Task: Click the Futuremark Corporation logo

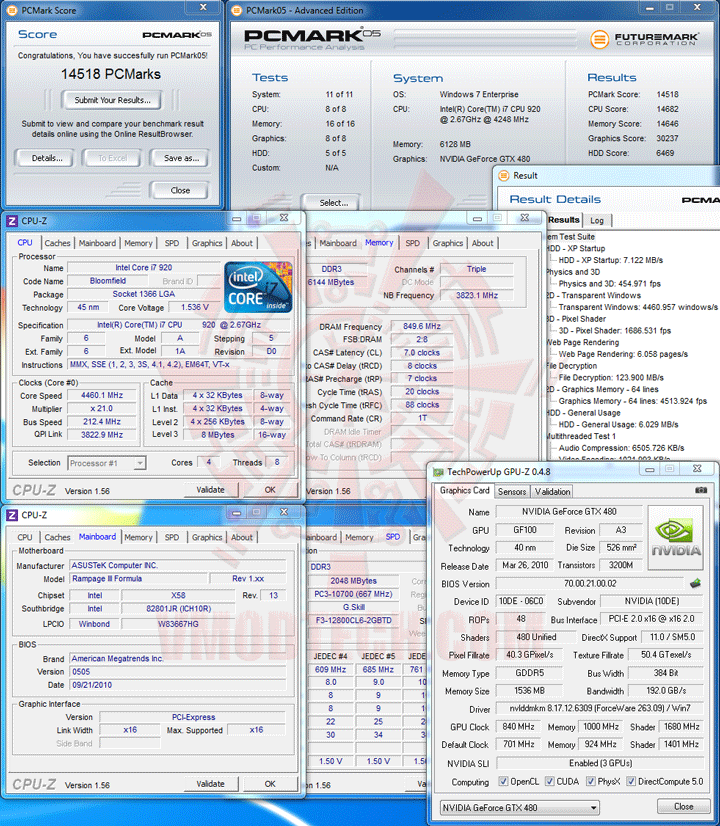Action: [x=645, y=39]
